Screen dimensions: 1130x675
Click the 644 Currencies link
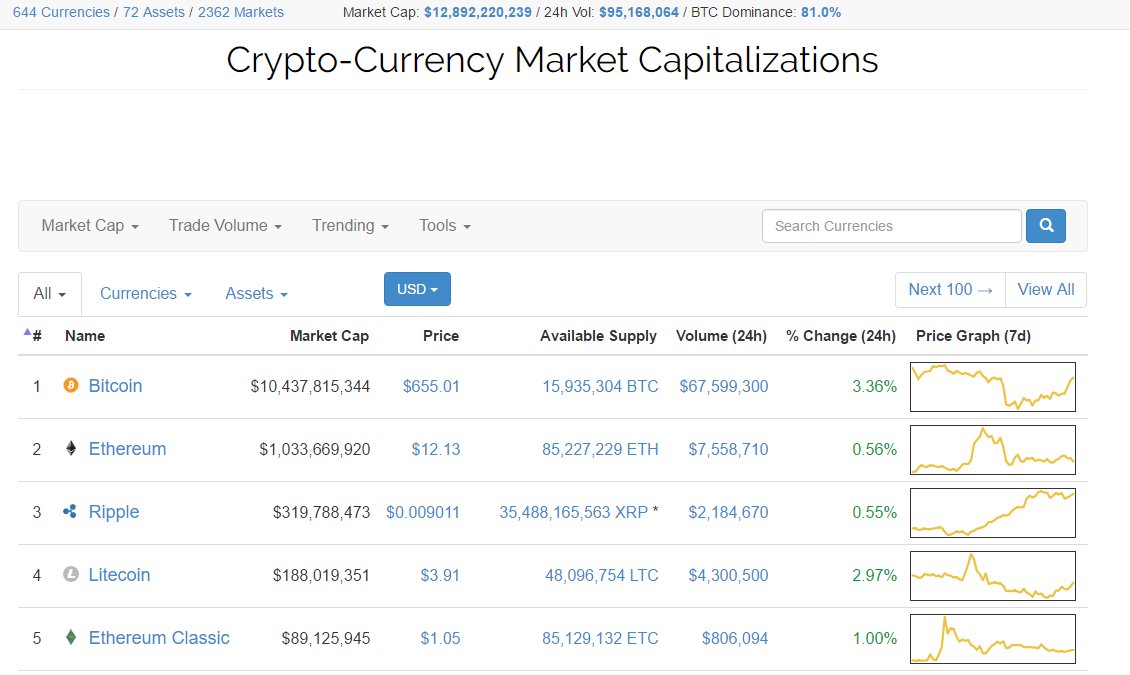pyautogui.click(x=61, y=12)
